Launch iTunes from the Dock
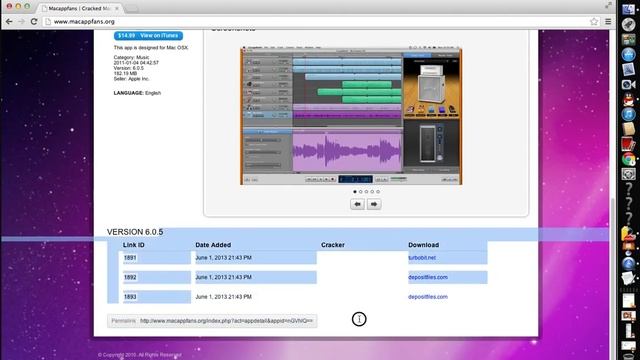Viewport: 640px width, 360px height. pyautogui.click(x=629, y=114)
